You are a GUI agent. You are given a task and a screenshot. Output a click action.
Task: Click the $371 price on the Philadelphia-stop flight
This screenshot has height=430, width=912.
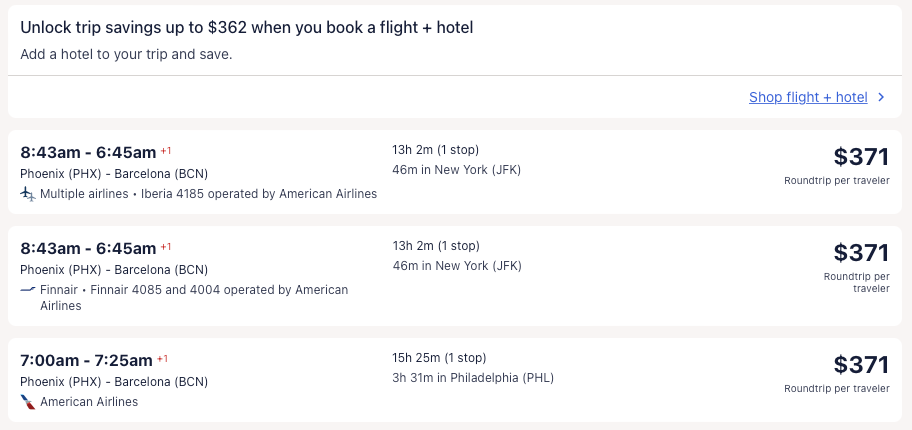(x=861, y=365)
